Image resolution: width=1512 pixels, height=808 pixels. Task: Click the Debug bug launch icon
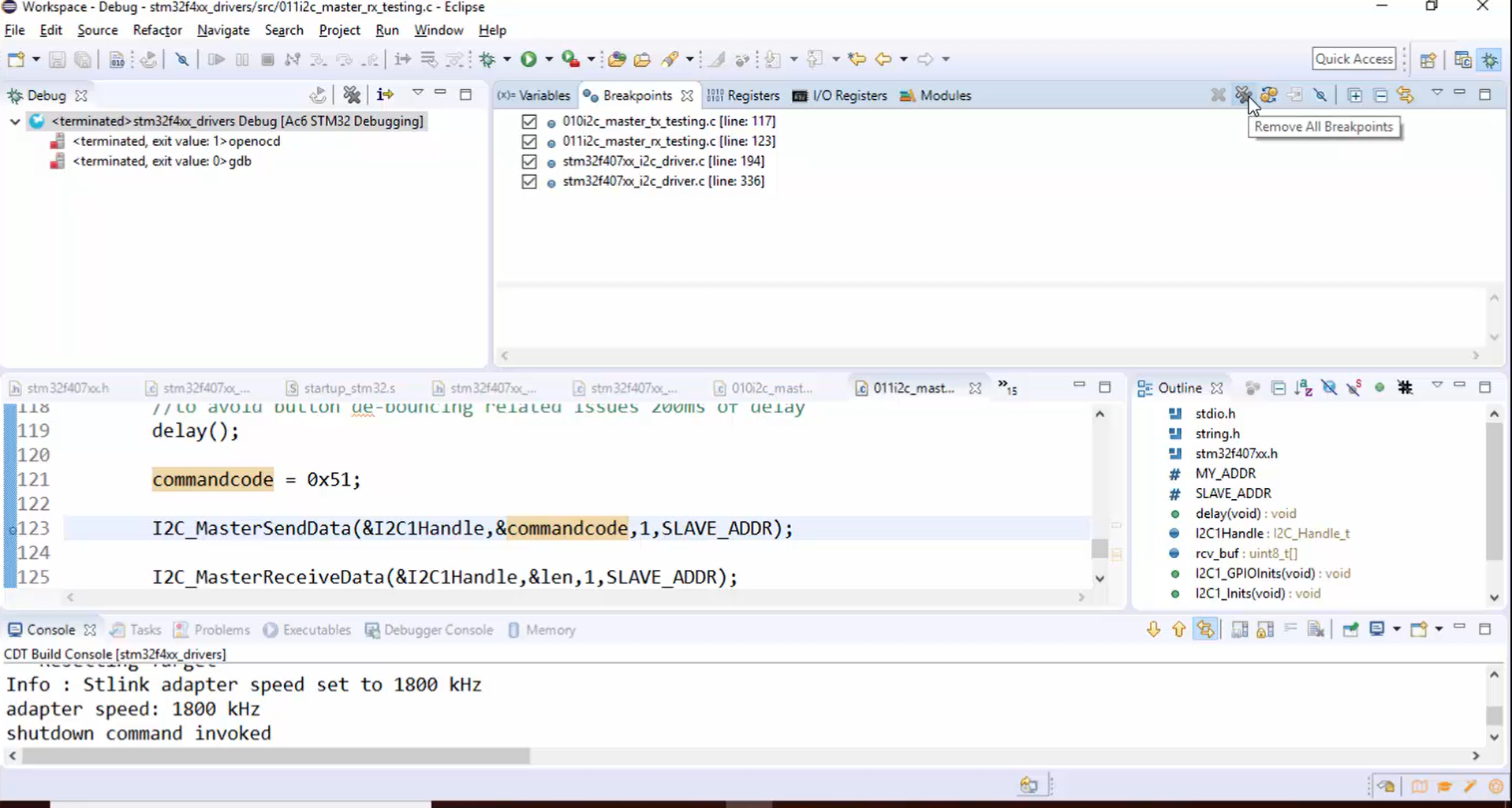pos(487,59)
